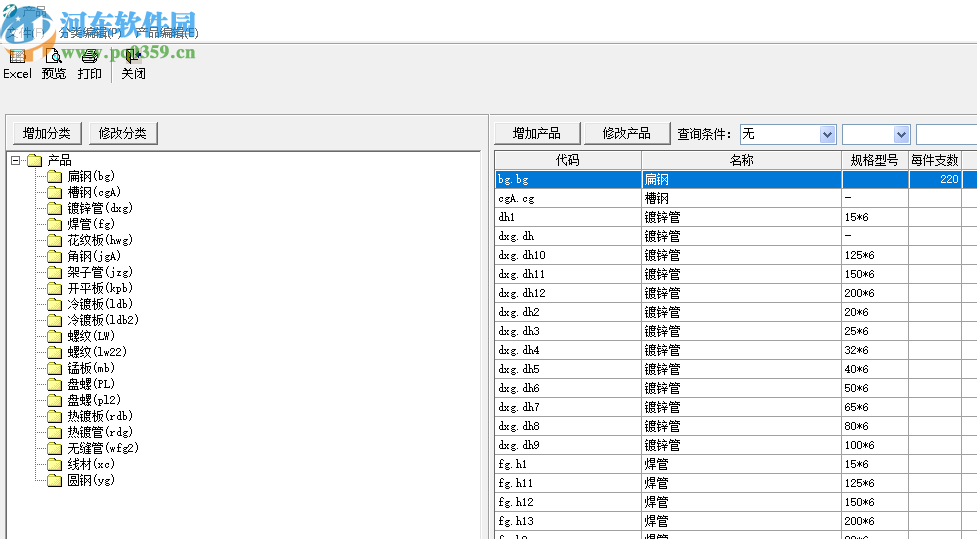977x539 pixels.
Task: Click the 修改分类 button
Action: tap(123, 133)
